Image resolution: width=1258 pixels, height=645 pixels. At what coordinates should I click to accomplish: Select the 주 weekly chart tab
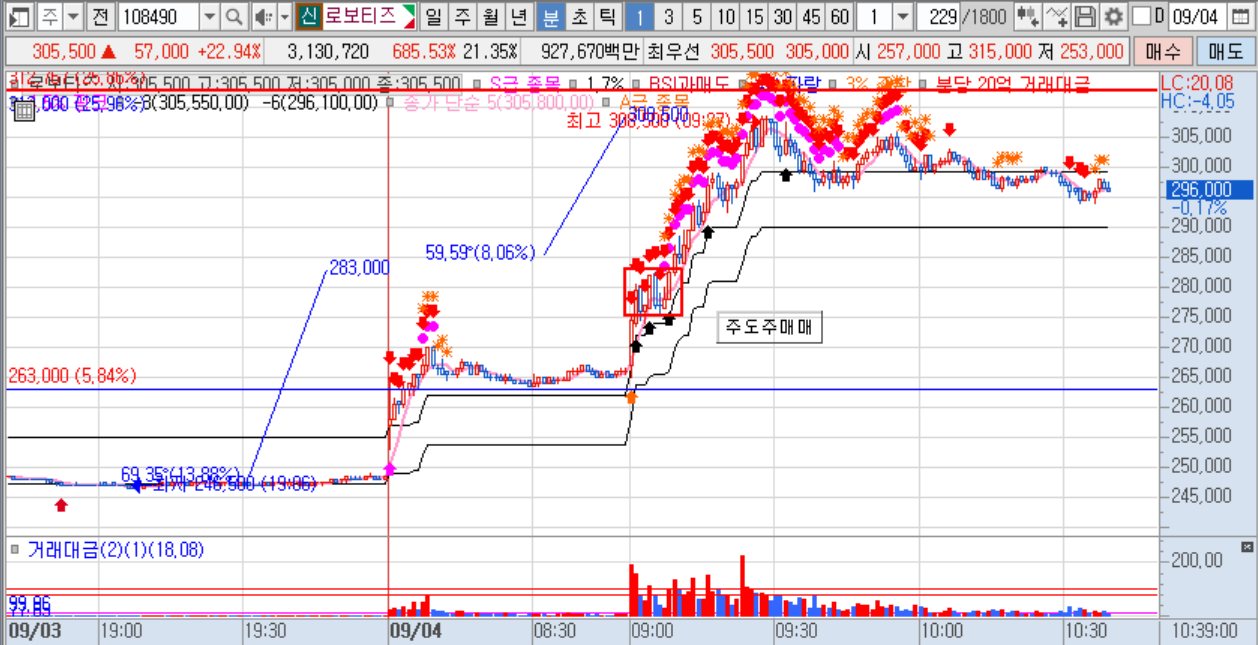[x=461, y=16]
